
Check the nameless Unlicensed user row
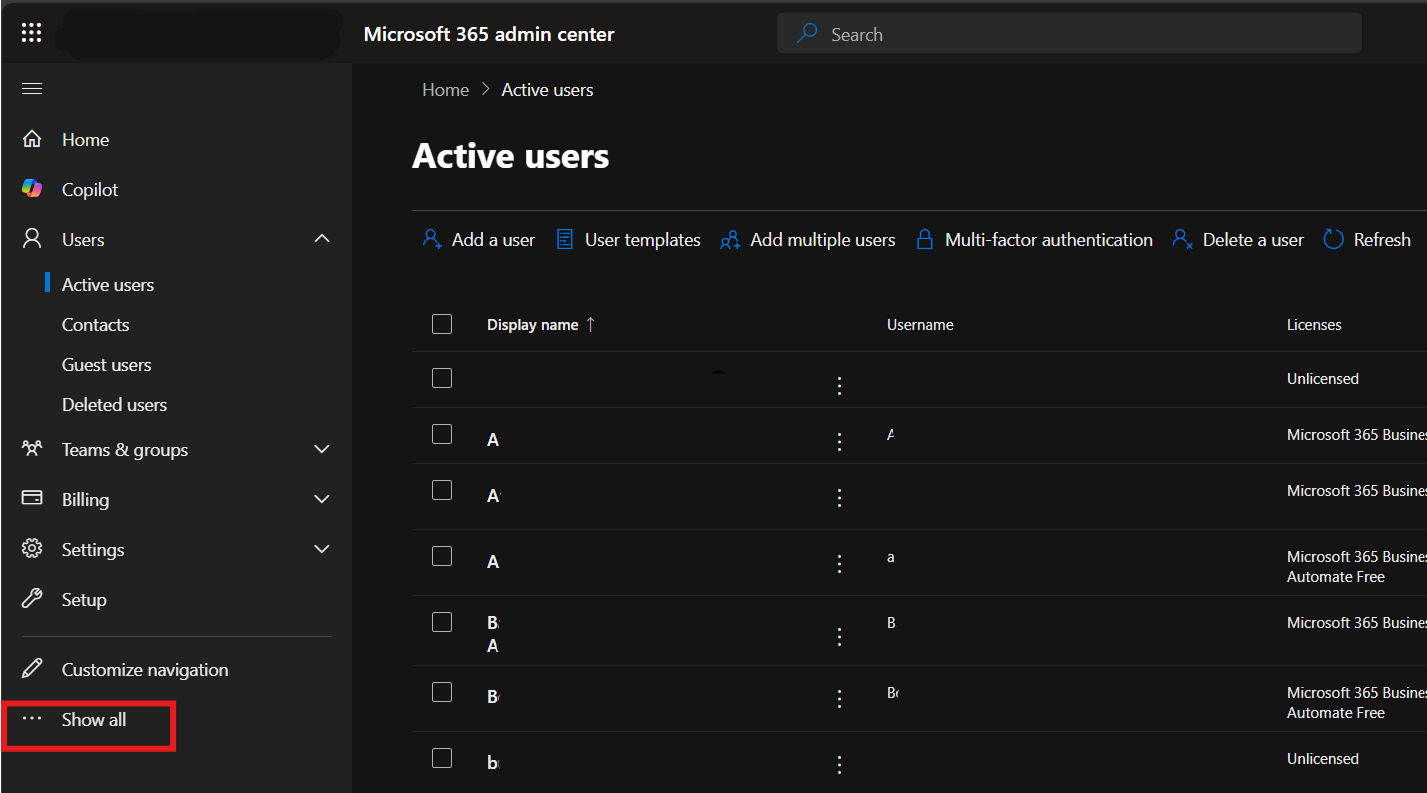click(x=442, y=378)
